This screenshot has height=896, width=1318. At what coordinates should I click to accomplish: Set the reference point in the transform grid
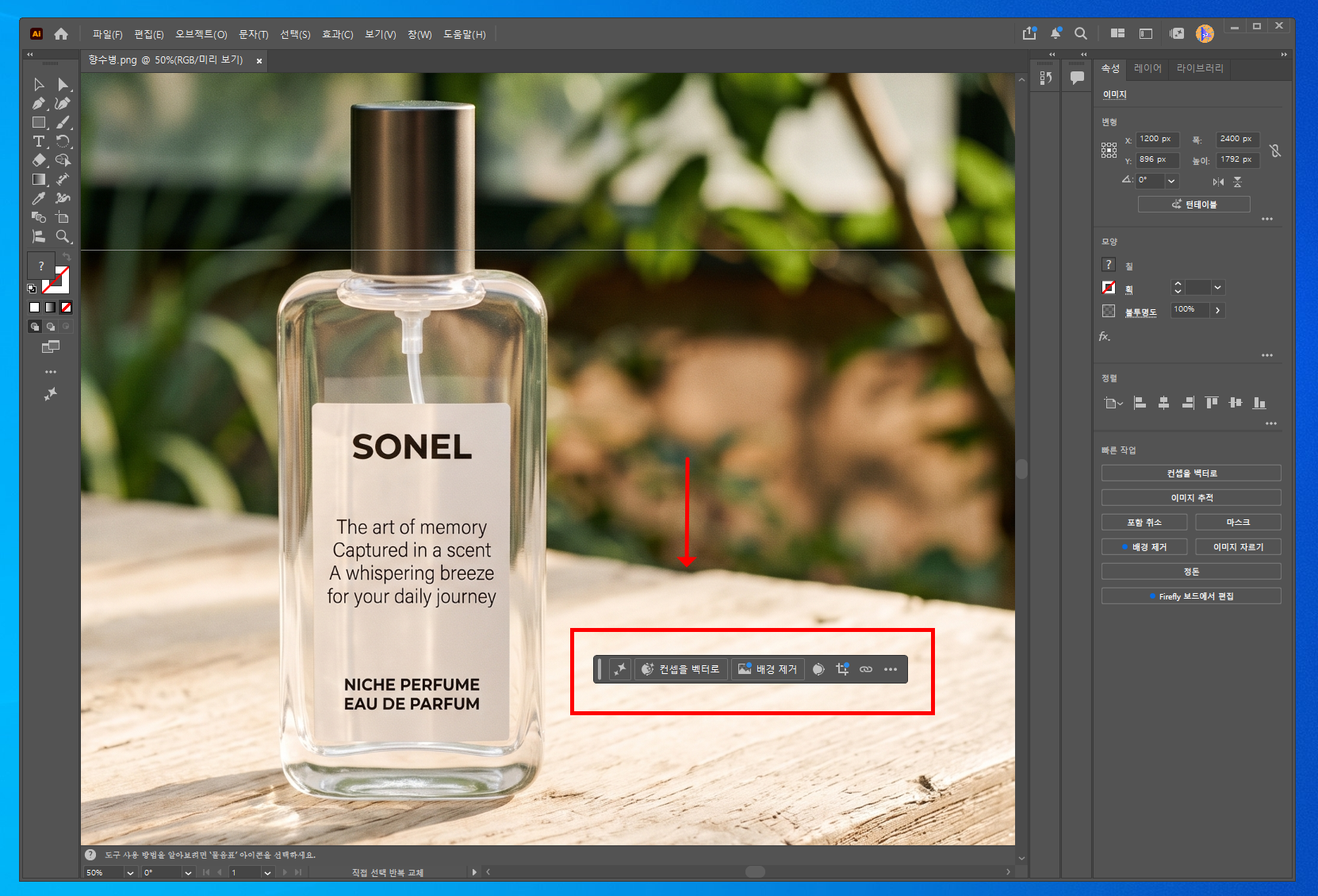[x=1109, y=151]
